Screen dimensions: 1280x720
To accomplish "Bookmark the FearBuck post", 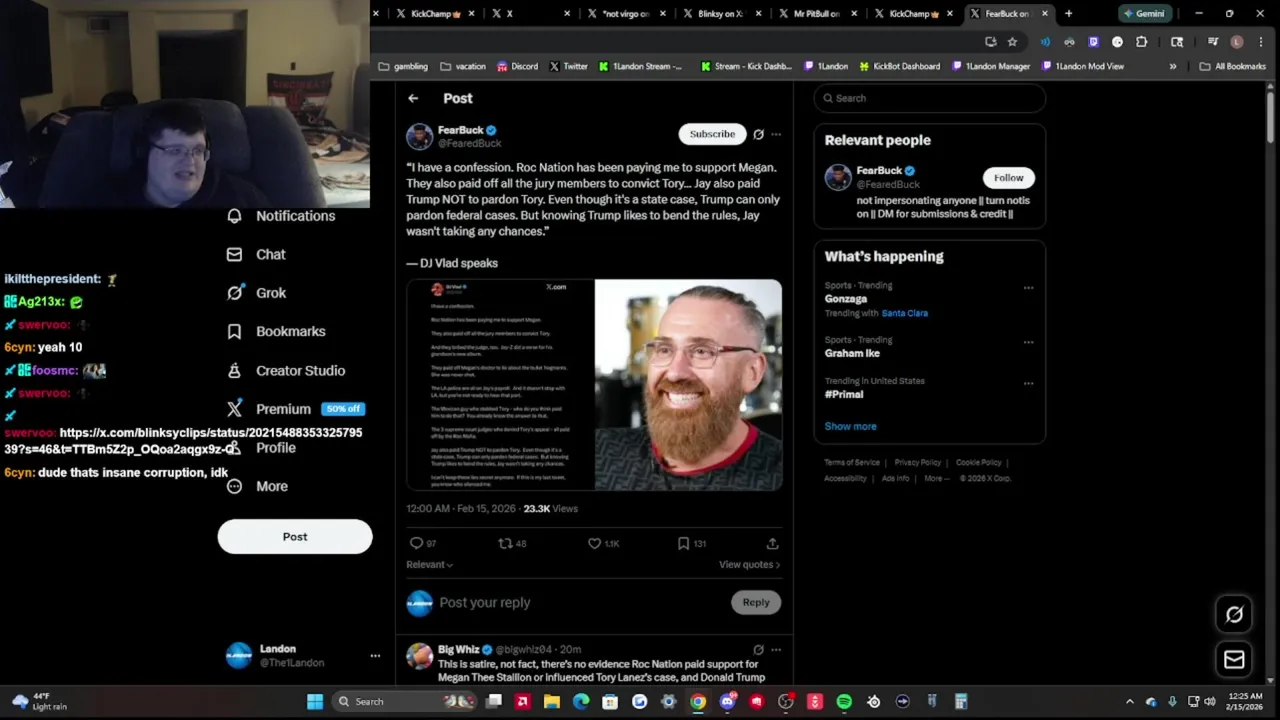I will coord(683,544).
